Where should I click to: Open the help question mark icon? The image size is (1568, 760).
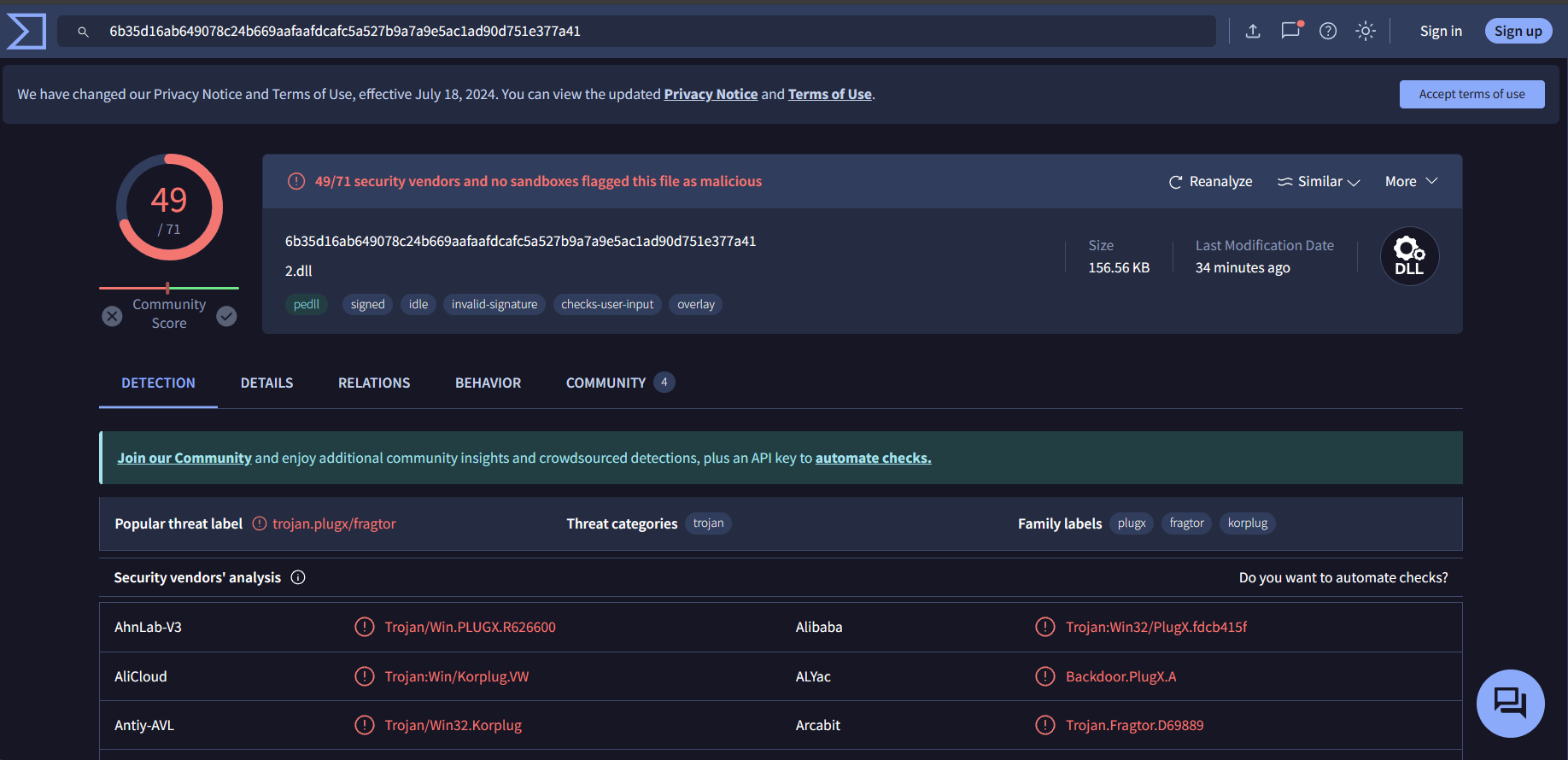[1328, 32]
